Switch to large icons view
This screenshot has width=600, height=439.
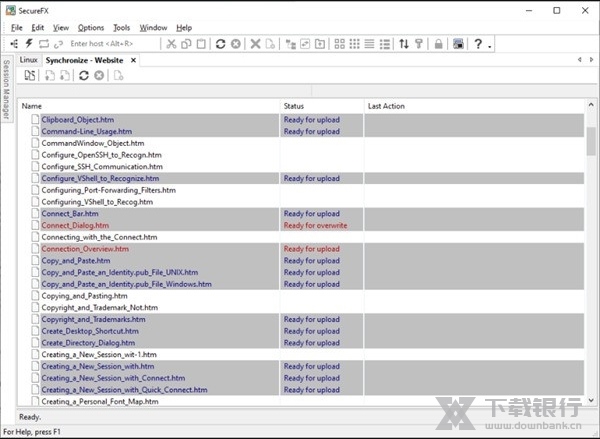(340, 44)
